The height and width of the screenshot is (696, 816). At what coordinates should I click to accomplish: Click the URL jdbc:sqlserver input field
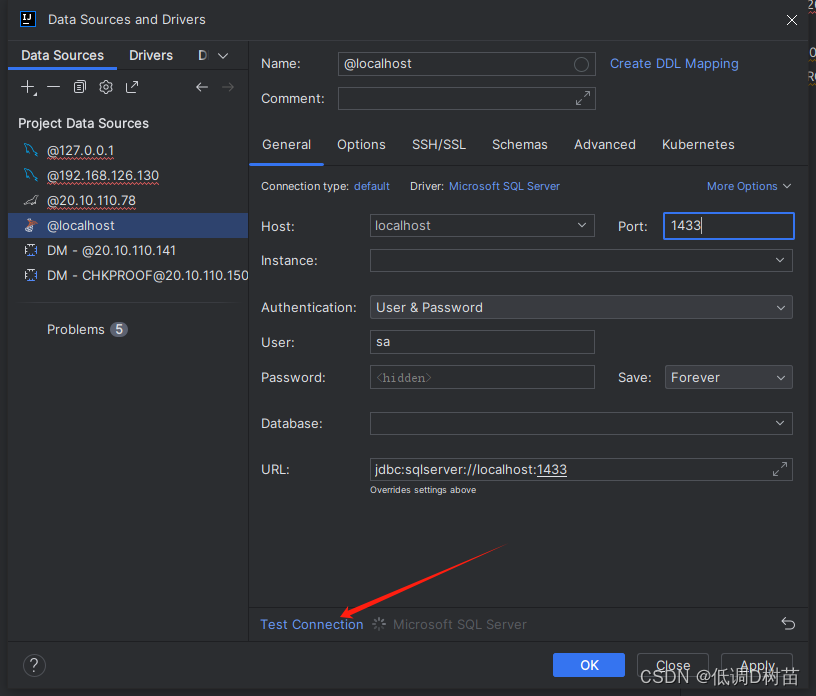581,469
